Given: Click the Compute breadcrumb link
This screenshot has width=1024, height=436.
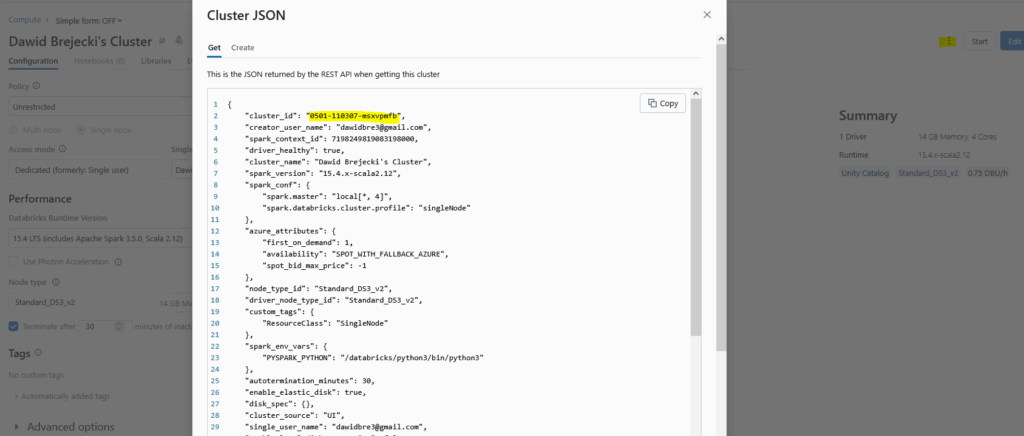Looking at the screenshot, I should coord(24,20).
